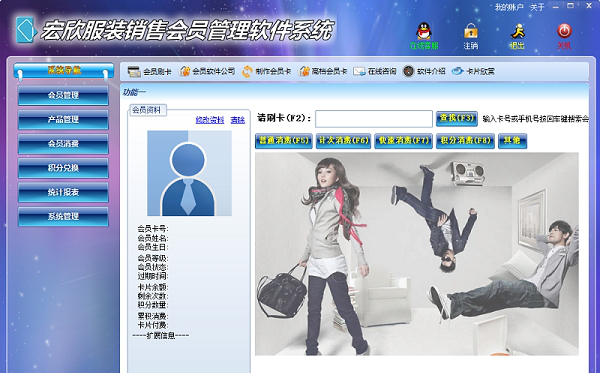Maximize the application window
Image resolution: width=600 pixels, height=387 pixels.
(571, 6)
